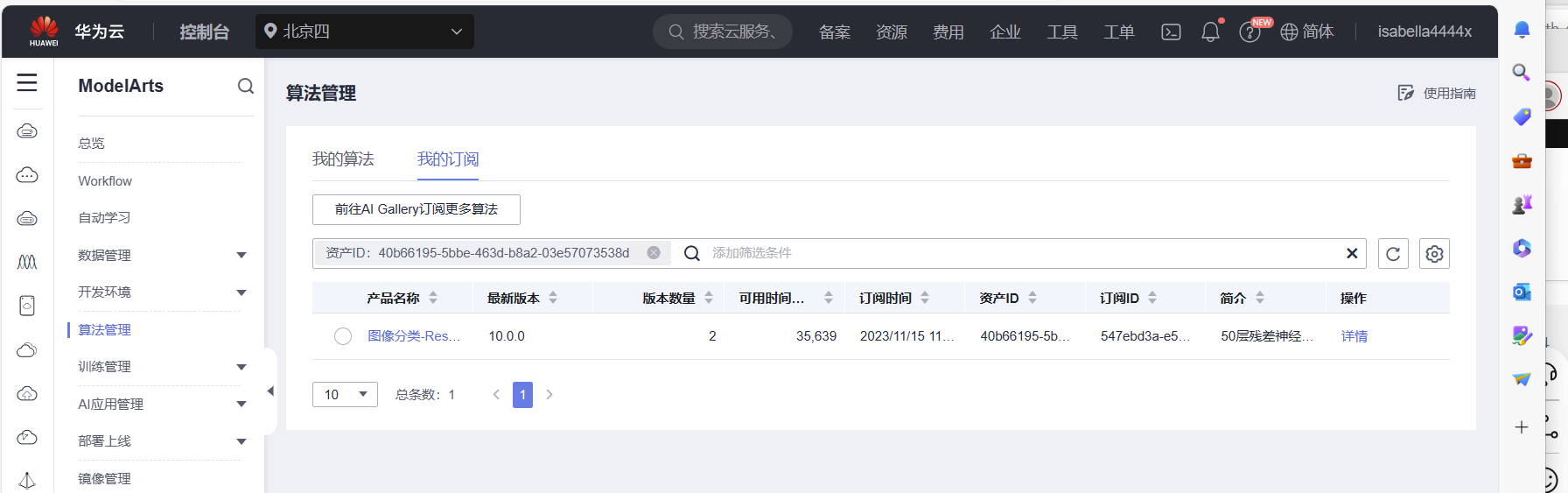Click the browser sidebar bell icon
This screenshot has height=493, width=1568.
click(x=1522, y=30)
